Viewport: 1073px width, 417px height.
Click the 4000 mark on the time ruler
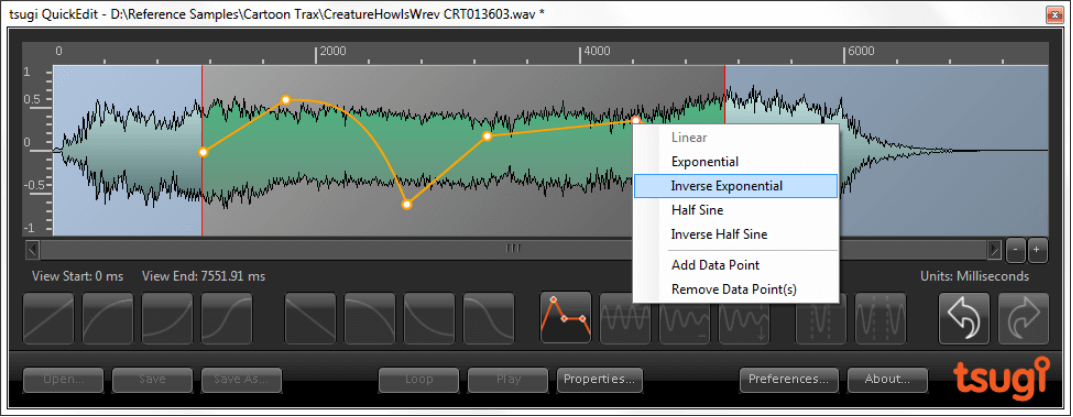[597, 51]
